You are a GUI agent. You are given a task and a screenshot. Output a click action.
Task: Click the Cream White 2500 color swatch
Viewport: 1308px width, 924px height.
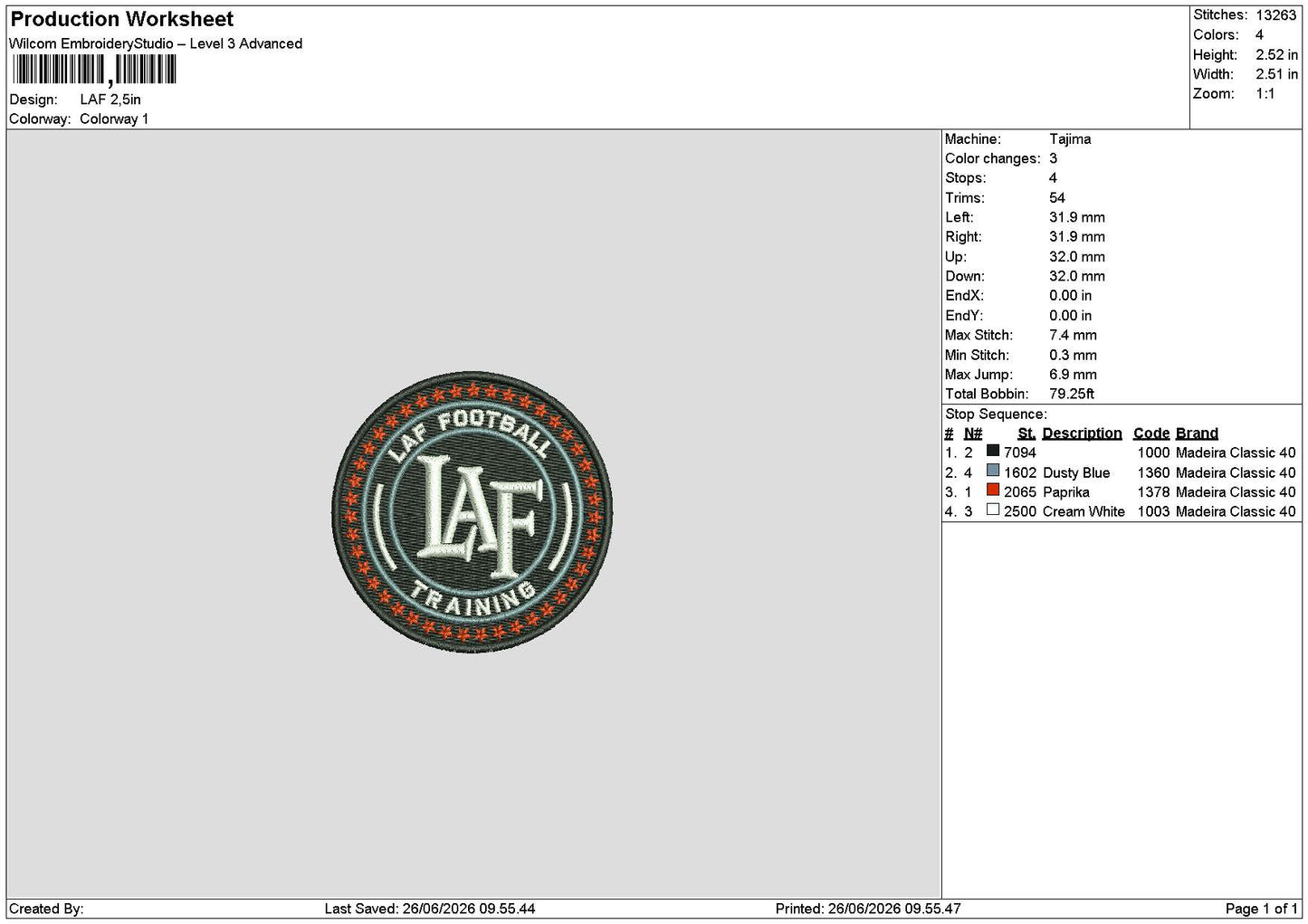tap(993, 510)
